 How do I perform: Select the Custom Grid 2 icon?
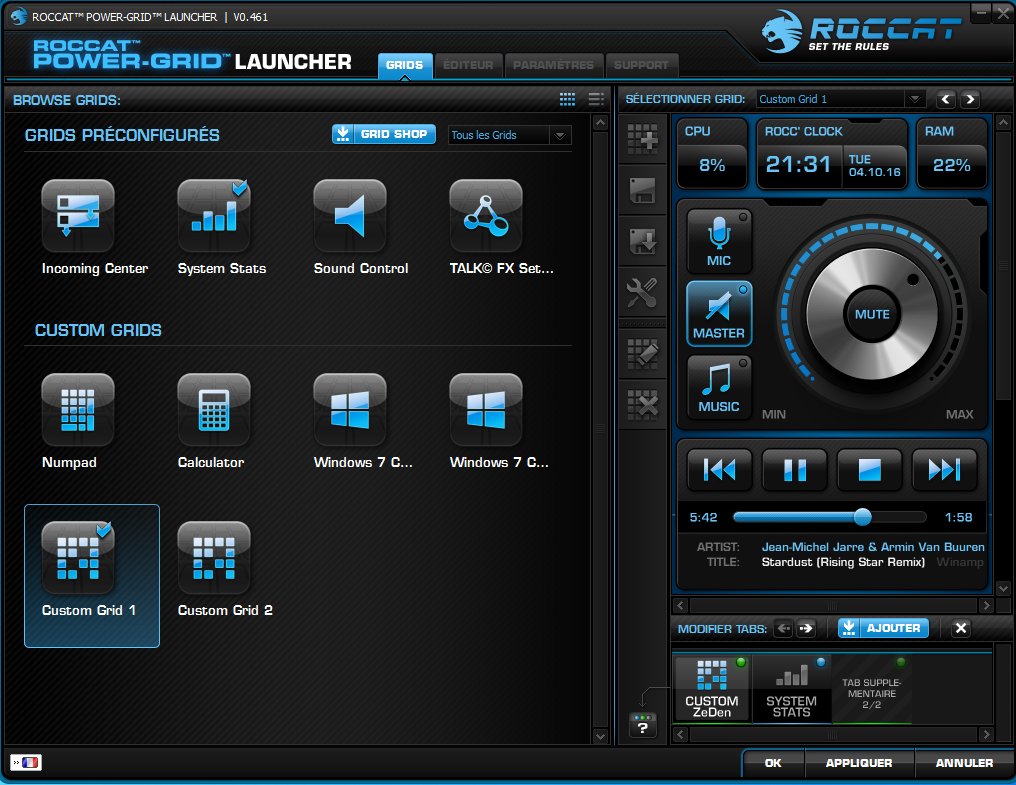214,558
